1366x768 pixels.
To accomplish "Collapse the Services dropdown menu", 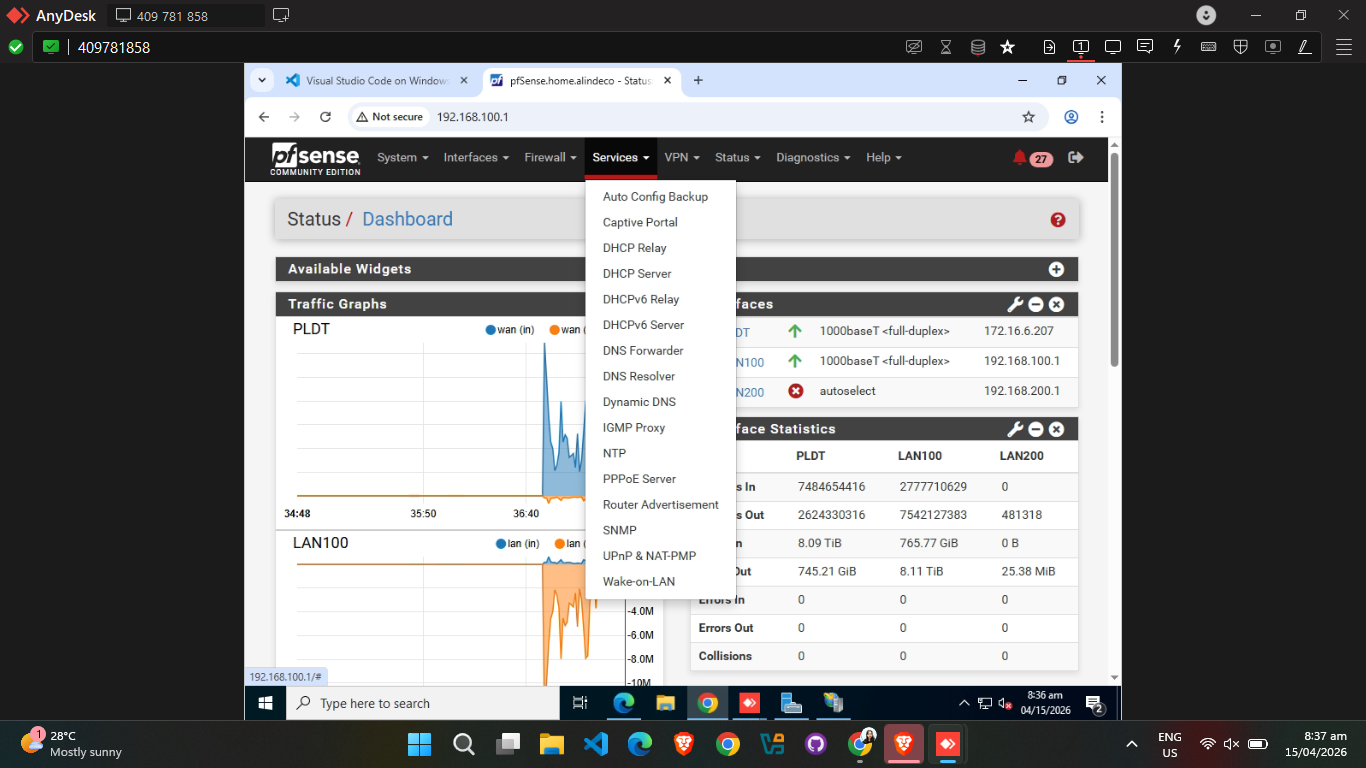I will (x=621, y=158).
